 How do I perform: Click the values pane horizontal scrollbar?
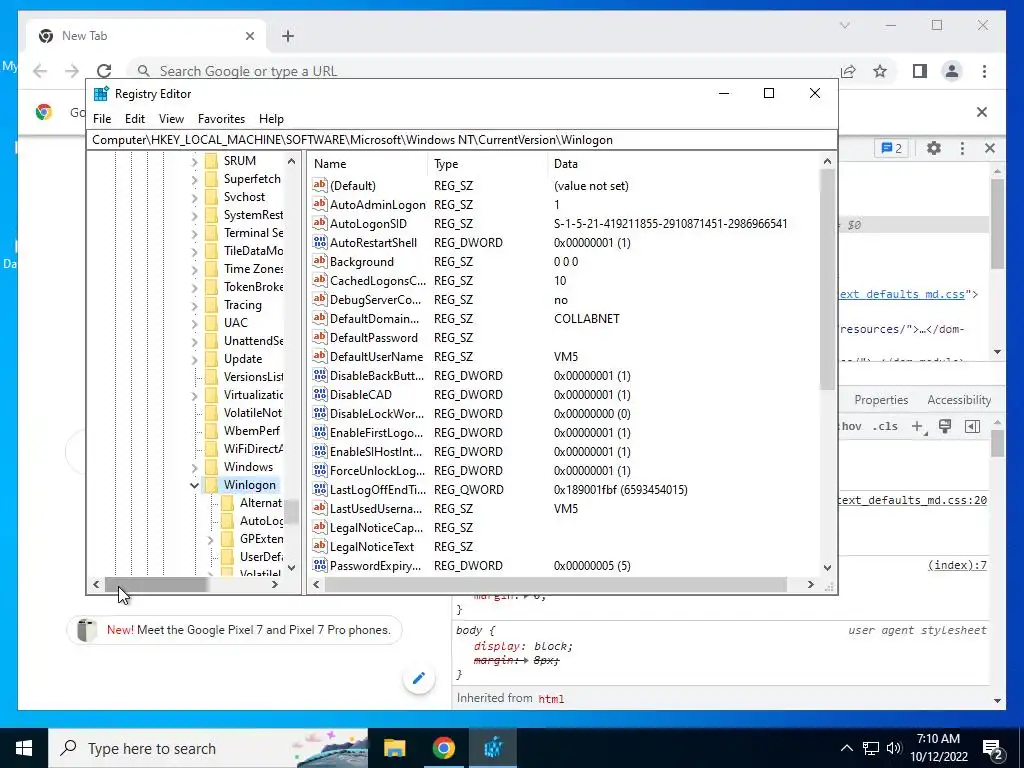click(x=555, y=584)
